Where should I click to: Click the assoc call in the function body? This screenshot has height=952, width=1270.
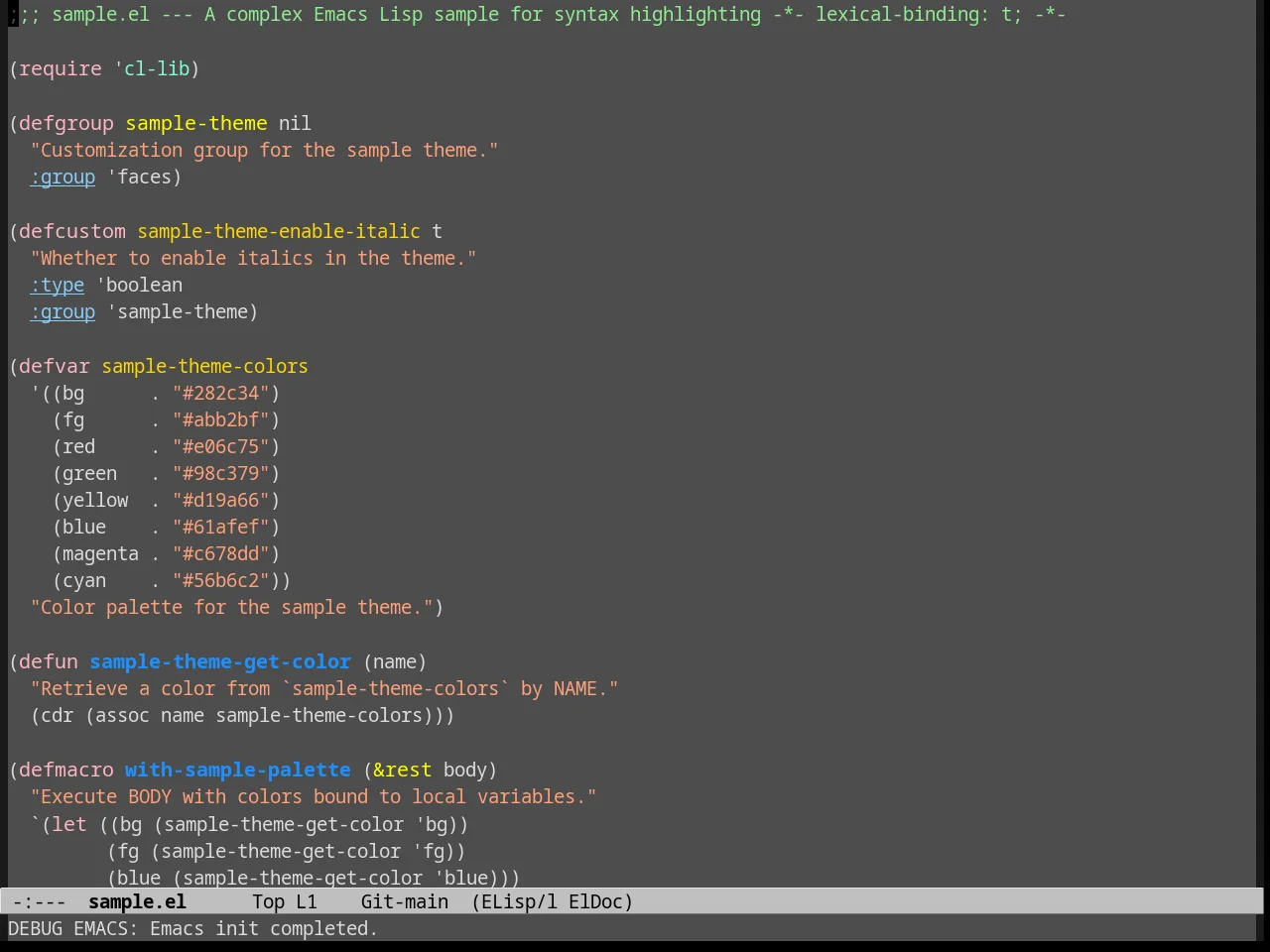pos(122,715)
